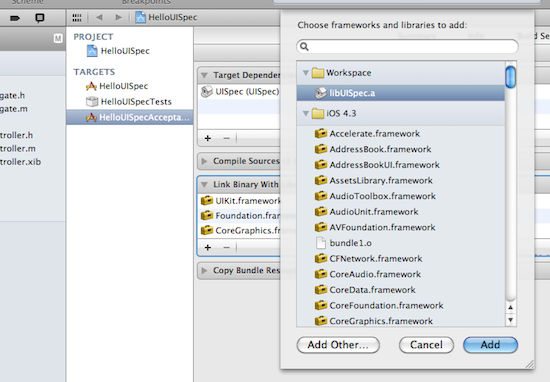550x382 pixels.
Task: Select Accelerate.framework
Action: tap(401, 134)
